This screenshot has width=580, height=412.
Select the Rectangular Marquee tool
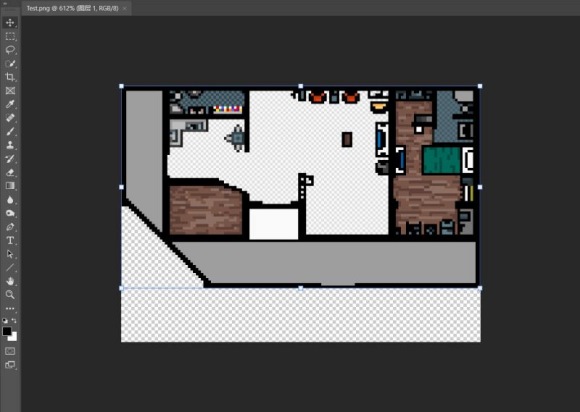pos(10,36)
